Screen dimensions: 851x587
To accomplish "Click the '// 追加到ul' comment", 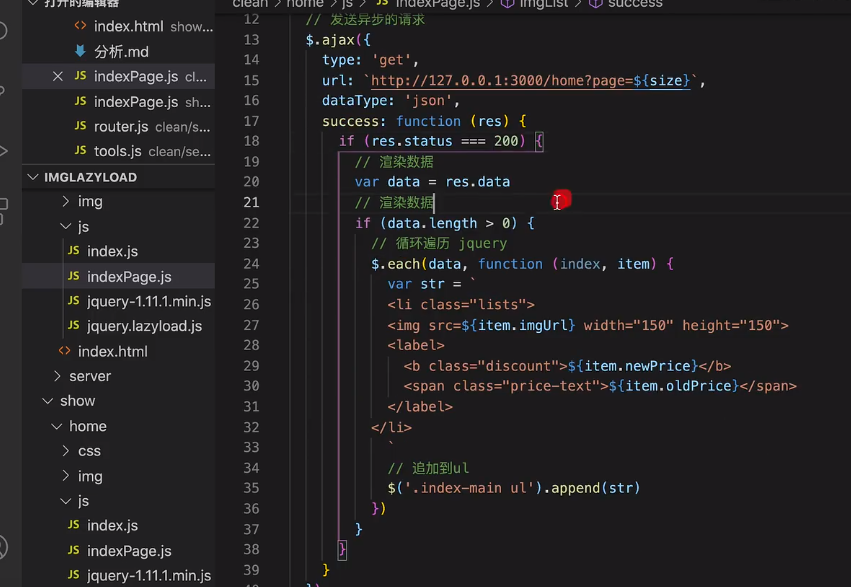I will [x=428, y=468].
